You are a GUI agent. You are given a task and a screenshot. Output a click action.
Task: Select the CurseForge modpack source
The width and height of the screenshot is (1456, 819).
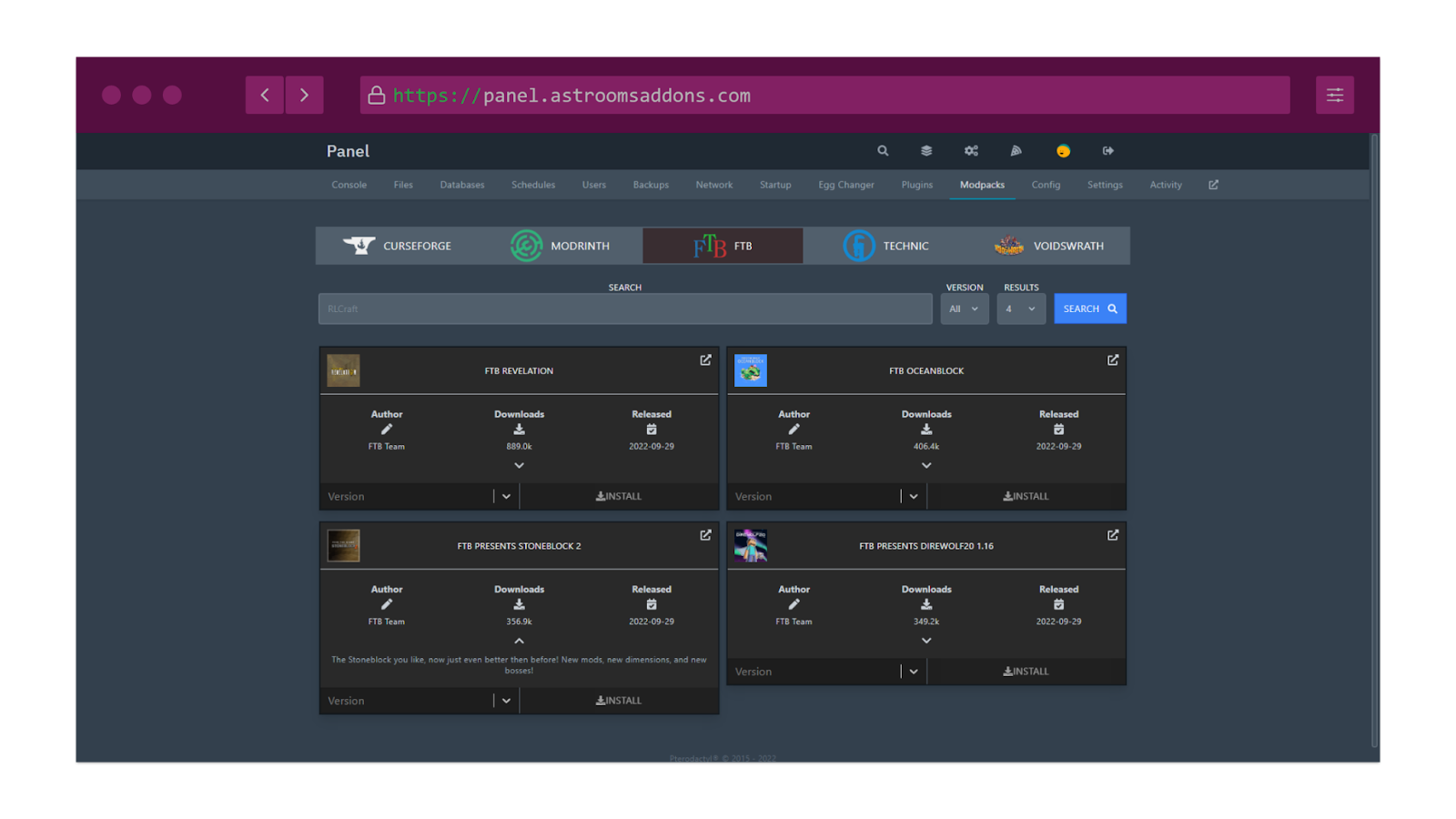[x=397, y=246]
